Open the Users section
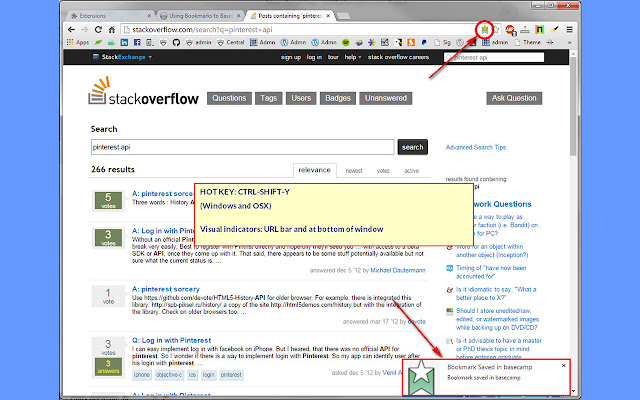The height and width of the screenshot is (400, 640). coord(301,98)
